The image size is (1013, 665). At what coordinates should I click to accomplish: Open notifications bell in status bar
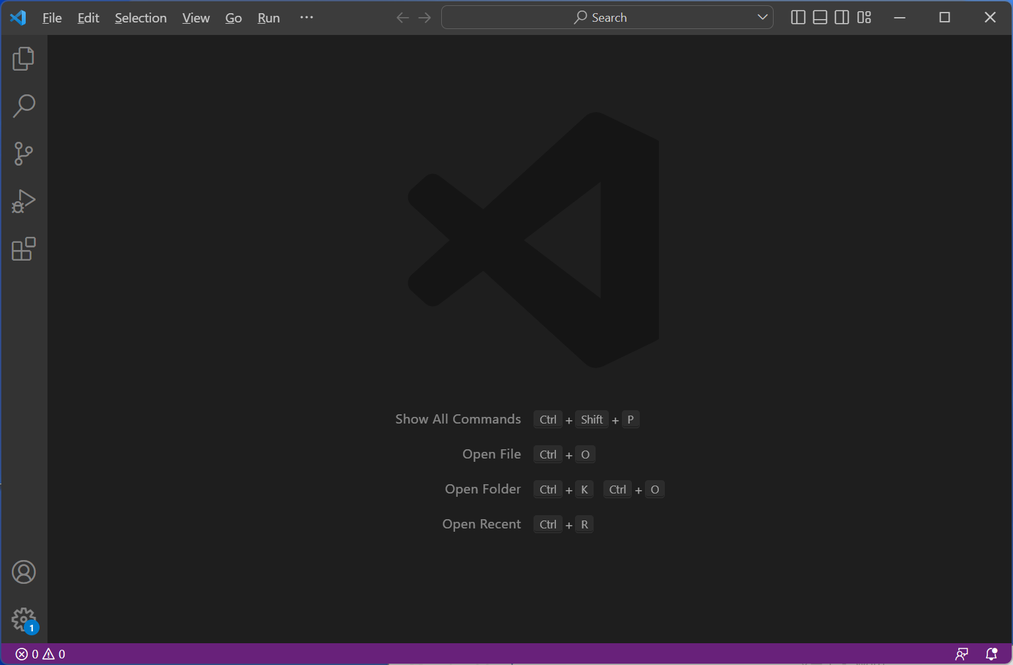tap(991, 654)
